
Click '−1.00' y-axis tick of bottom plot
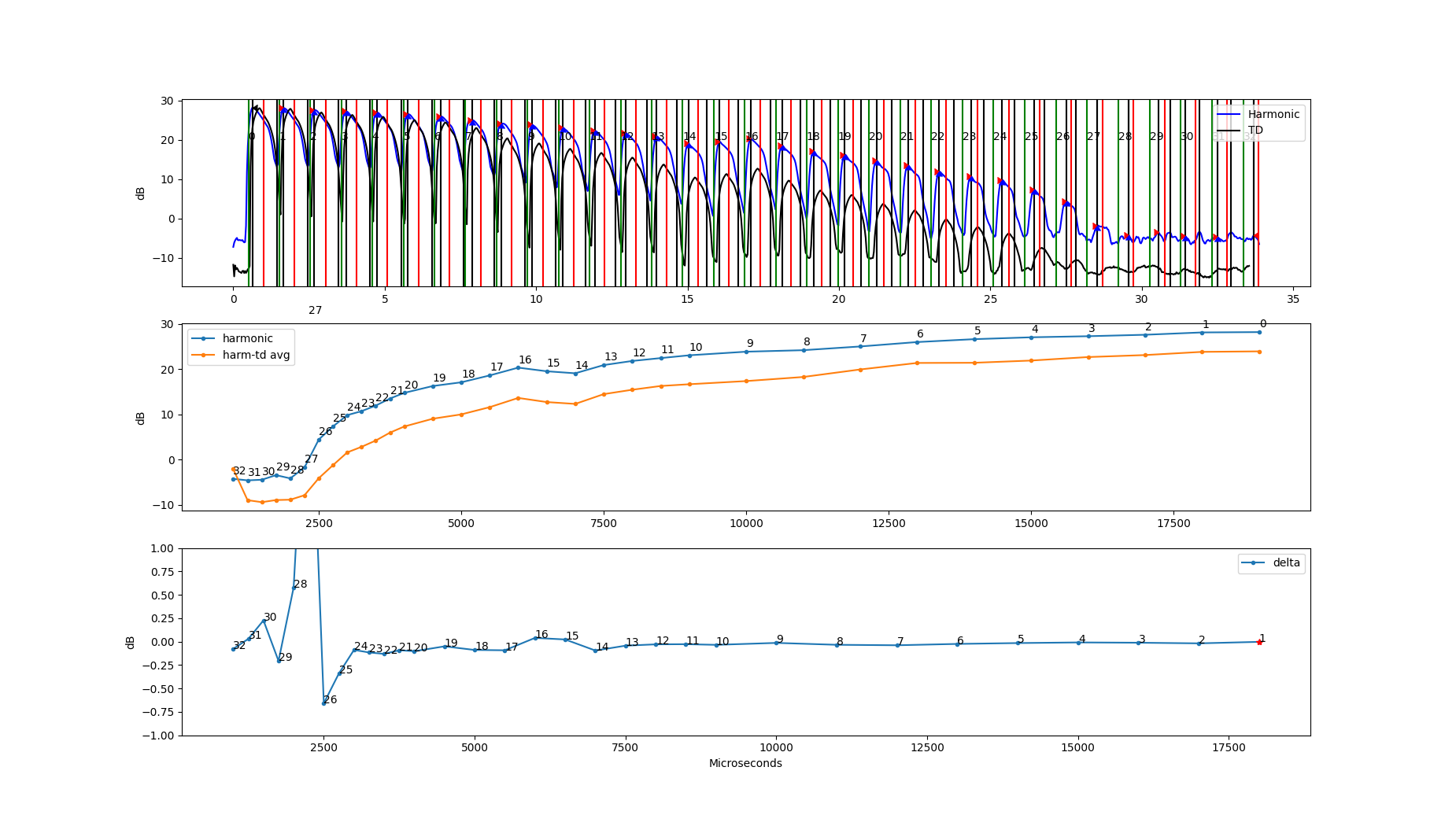[x=159, y=736]
